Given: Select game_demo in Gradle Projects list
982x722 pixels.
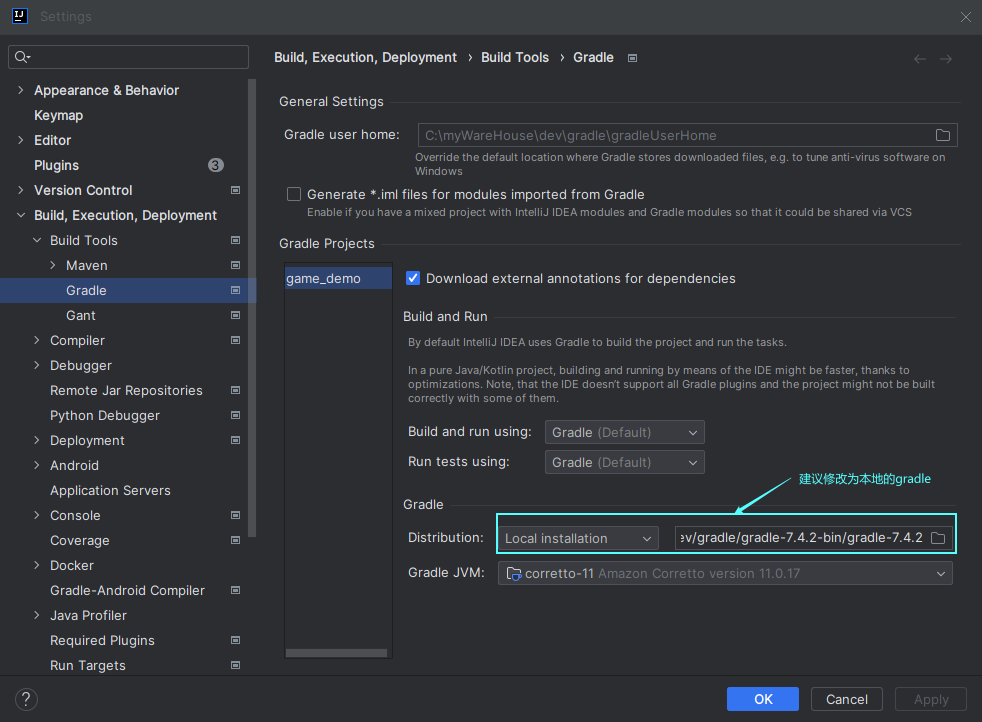Looking at the screenshot, I should pyautogui.click(x=323, y=279).
